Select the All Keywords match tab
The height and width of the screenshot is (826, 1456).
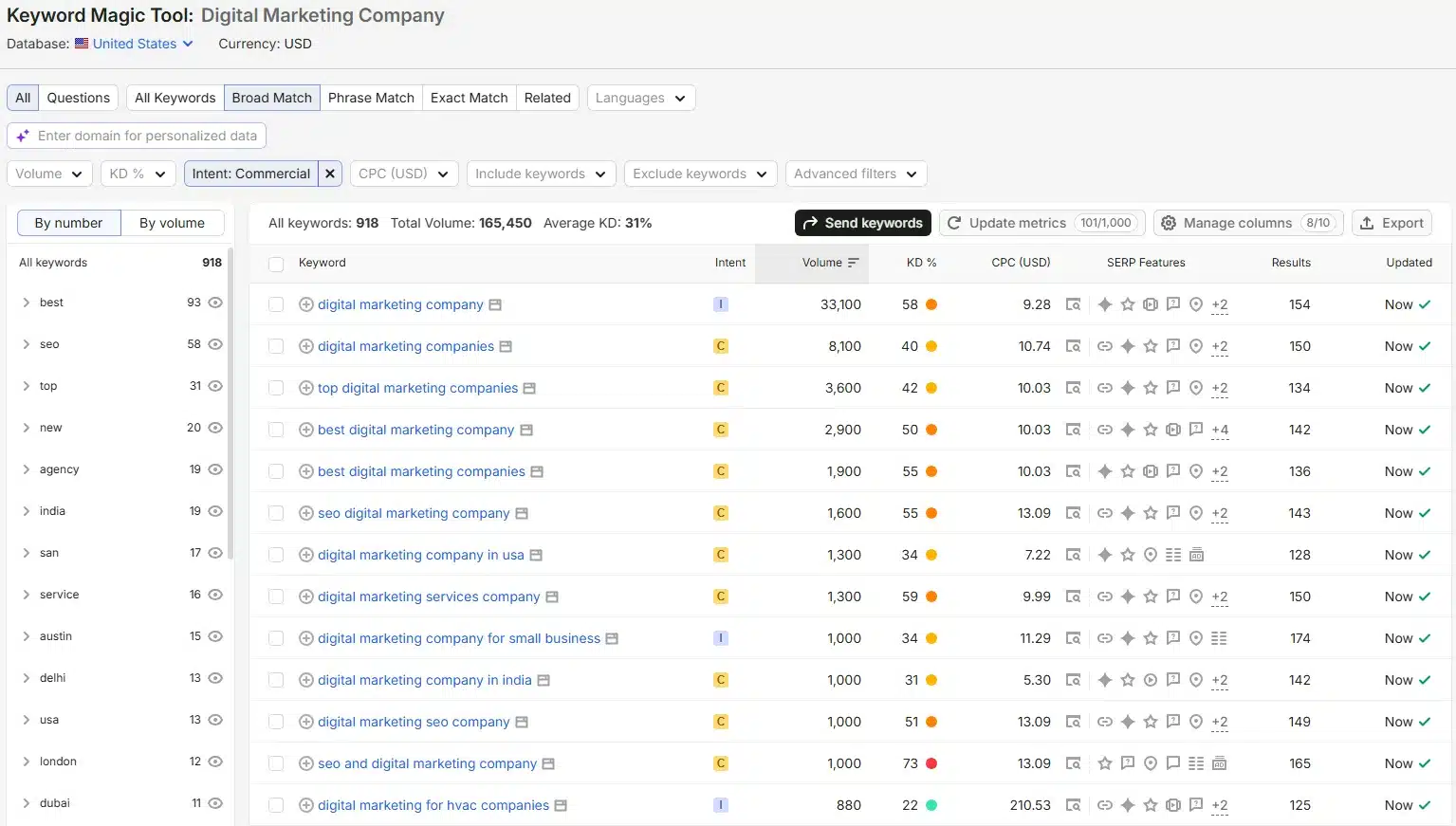(x=175, y=98)
